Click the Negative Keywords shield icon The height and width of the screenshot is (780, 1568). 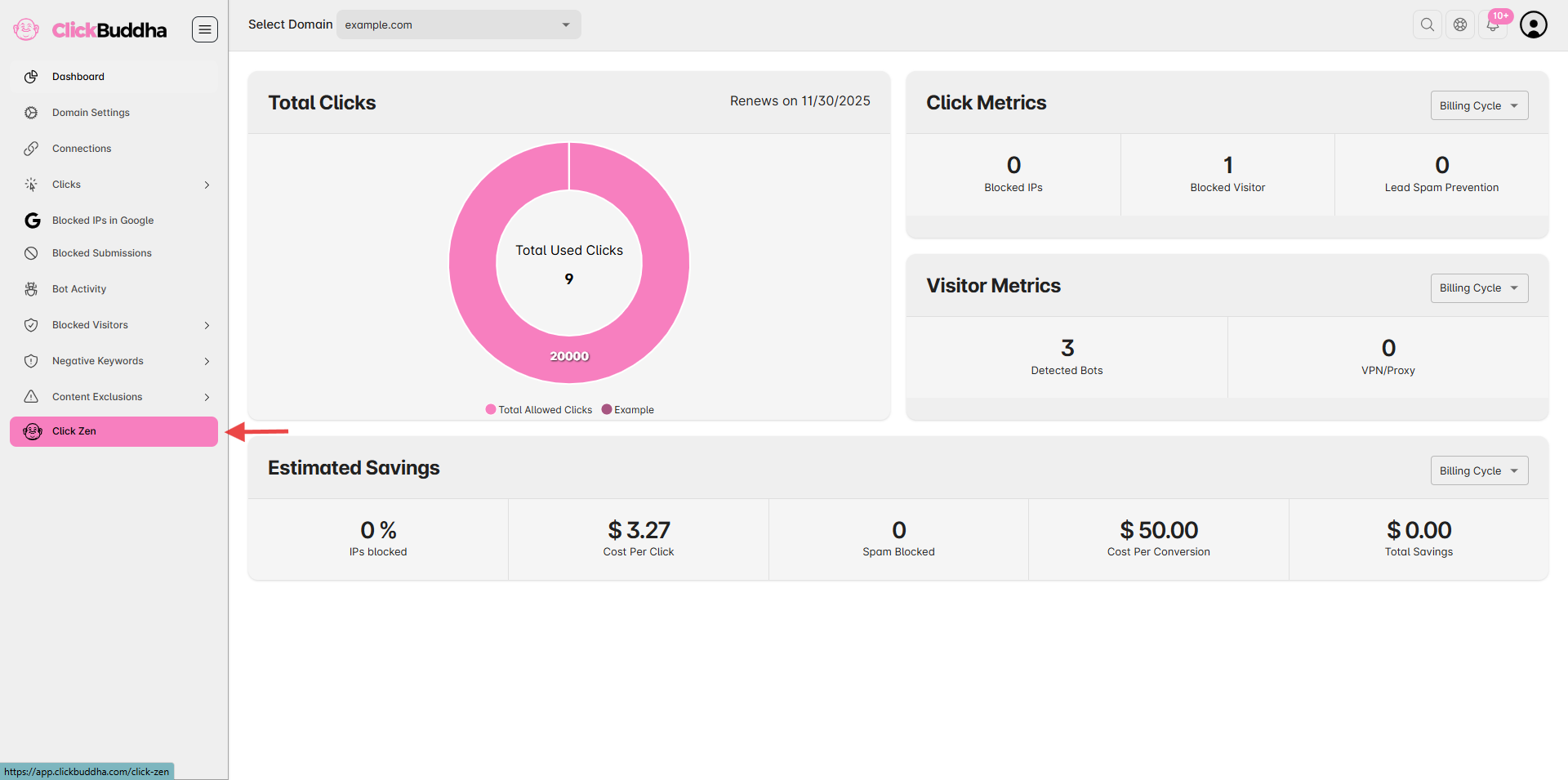[x=31, y=361]
